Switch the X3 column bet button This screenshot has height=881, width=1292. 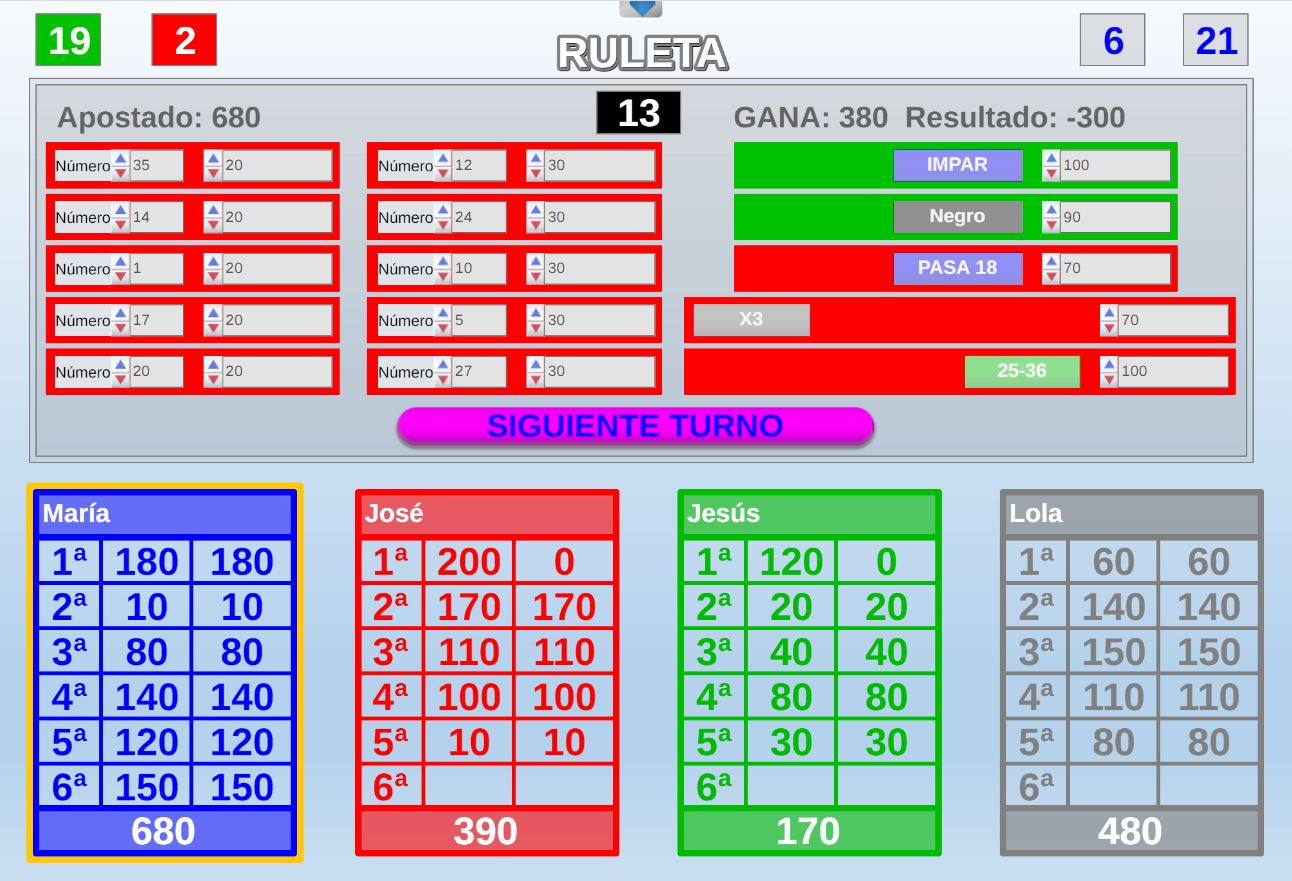(751, 320)
